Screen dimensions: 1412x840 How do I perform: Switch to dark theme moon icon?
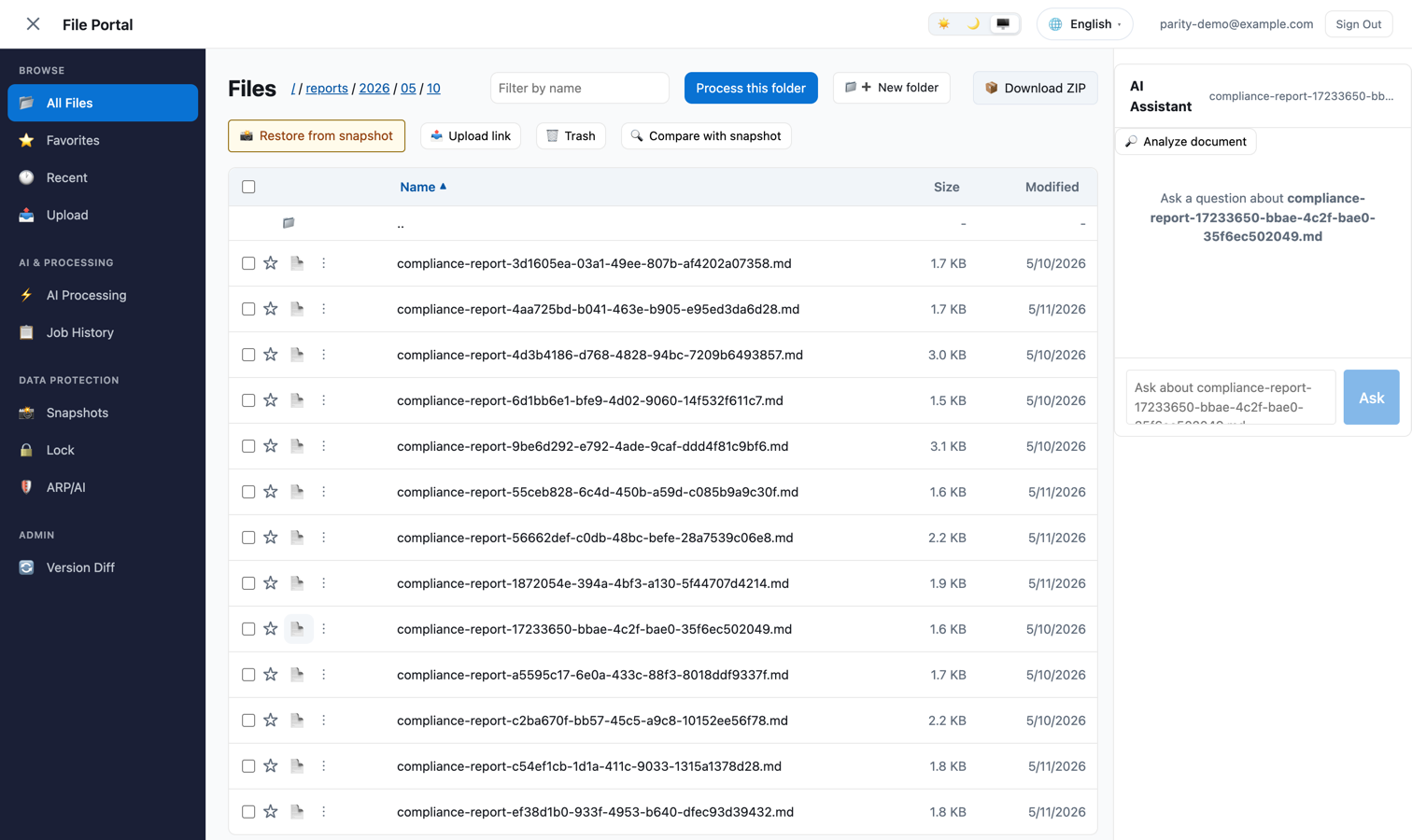pos(973,24)
